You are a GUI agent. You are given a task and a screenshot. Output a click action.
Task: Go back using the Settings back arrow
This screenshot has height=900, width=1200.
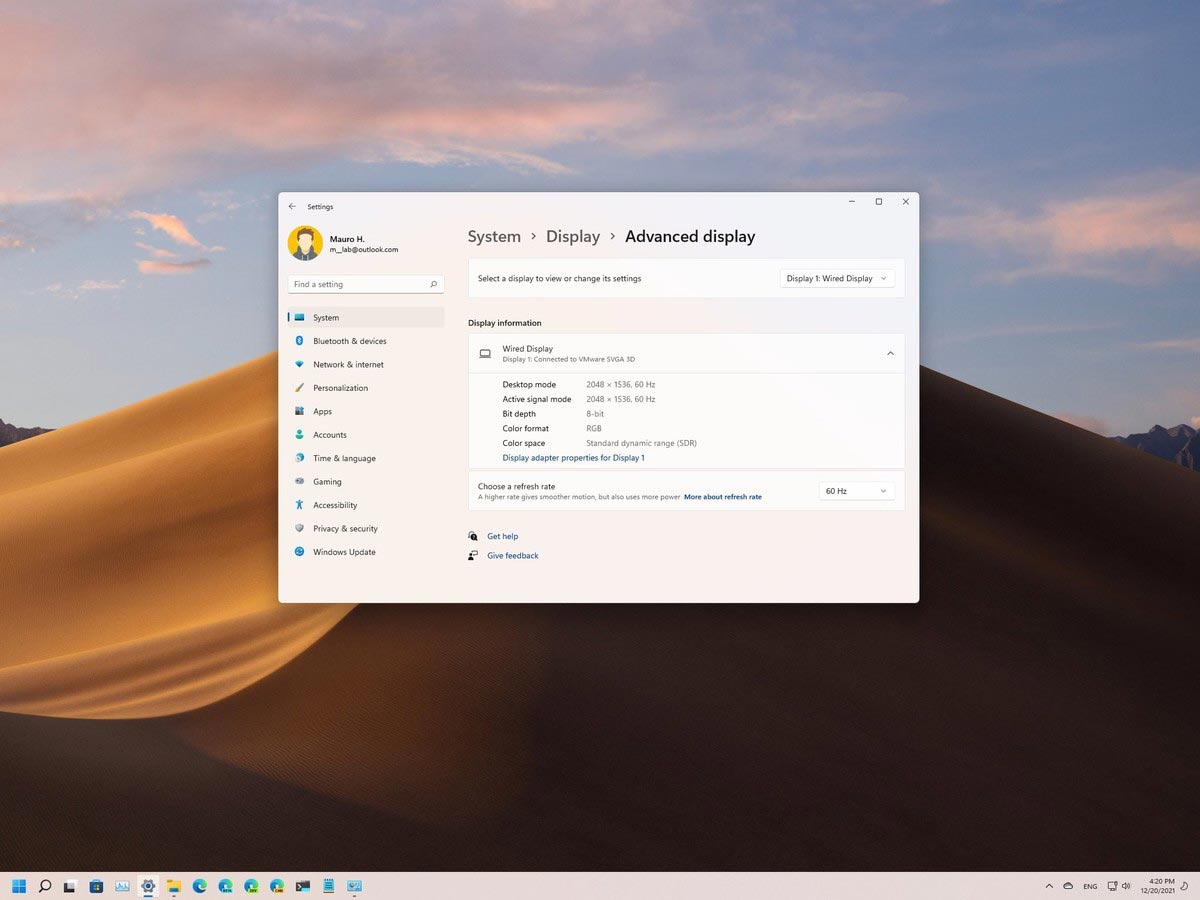click(292, 207)
